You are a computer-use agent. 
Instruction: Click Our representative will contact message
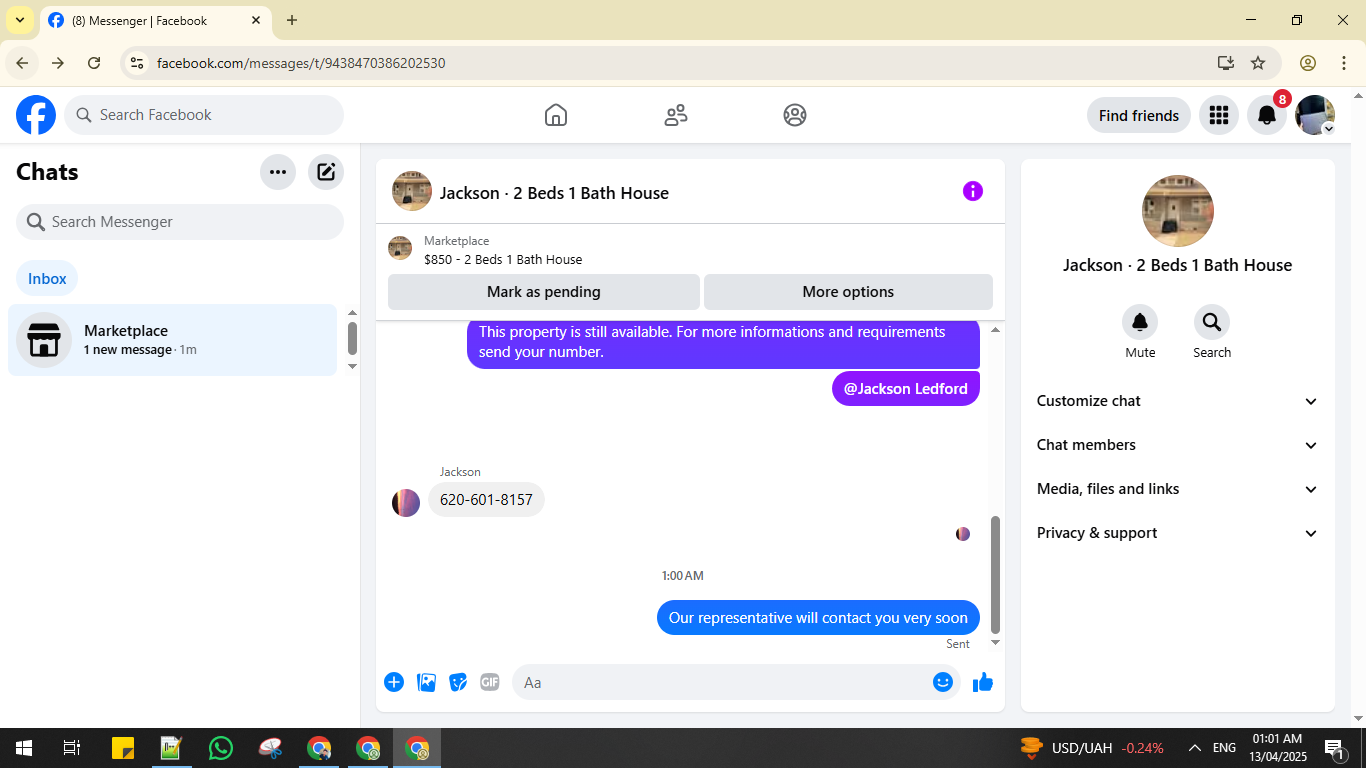click(818, 618)
